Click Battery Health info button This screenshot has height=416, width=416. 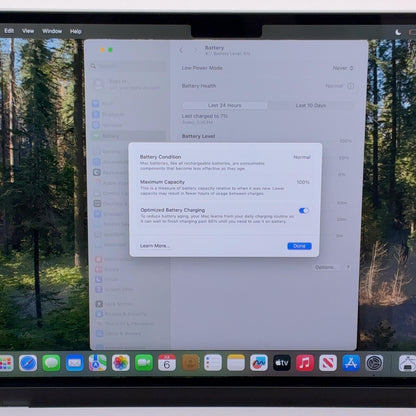point(351,86)
